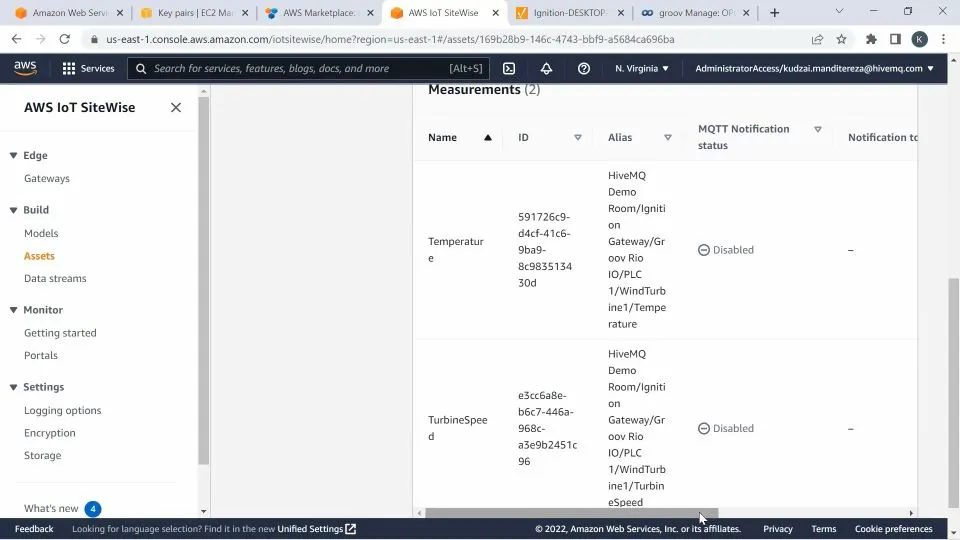Viewport: 960px width, 540px height.
Task: Open the Terms footer link
Action: tap(823, 529)
